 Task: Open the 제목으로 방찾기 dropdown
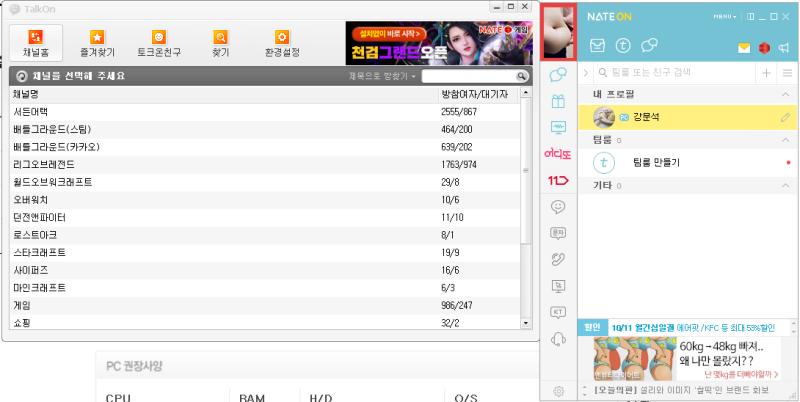click(x=382, y=77)
